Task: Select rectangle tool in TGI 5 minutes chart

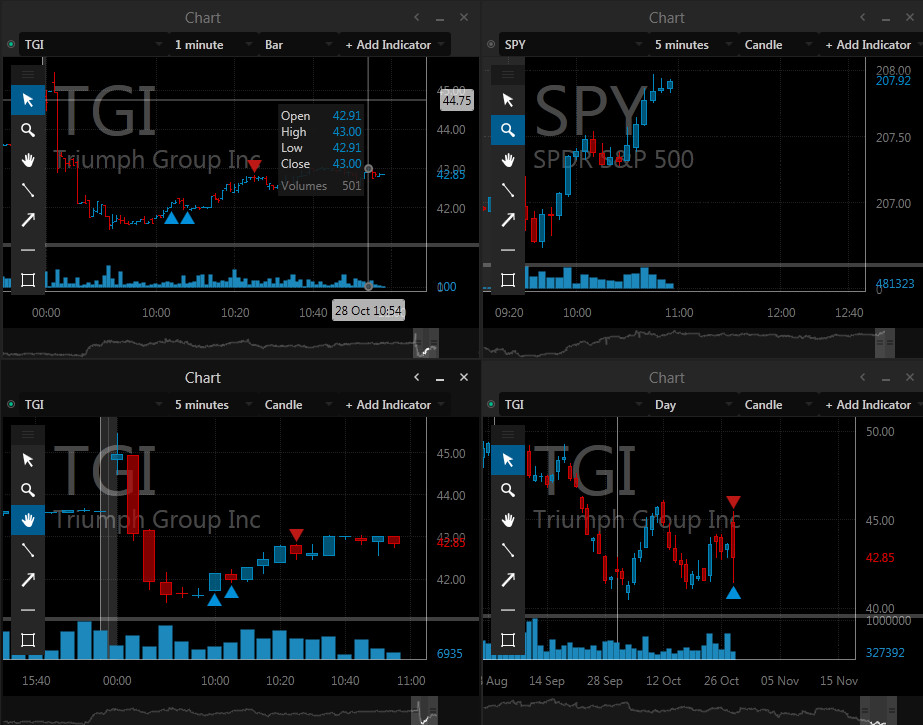Action: [x=28, y=640]
